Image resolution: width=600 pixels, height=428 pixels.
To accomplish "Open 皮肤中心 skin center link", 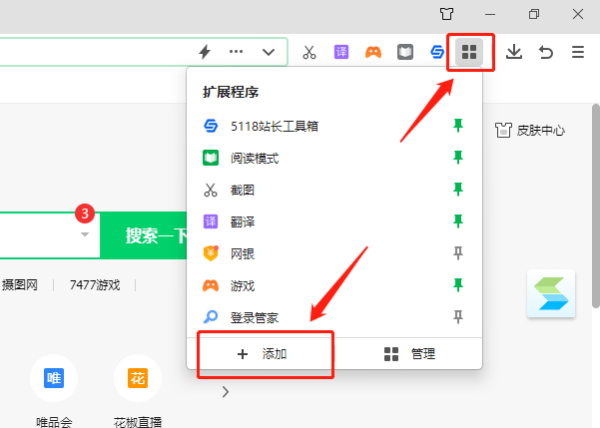I will click(x=530, y=130).
